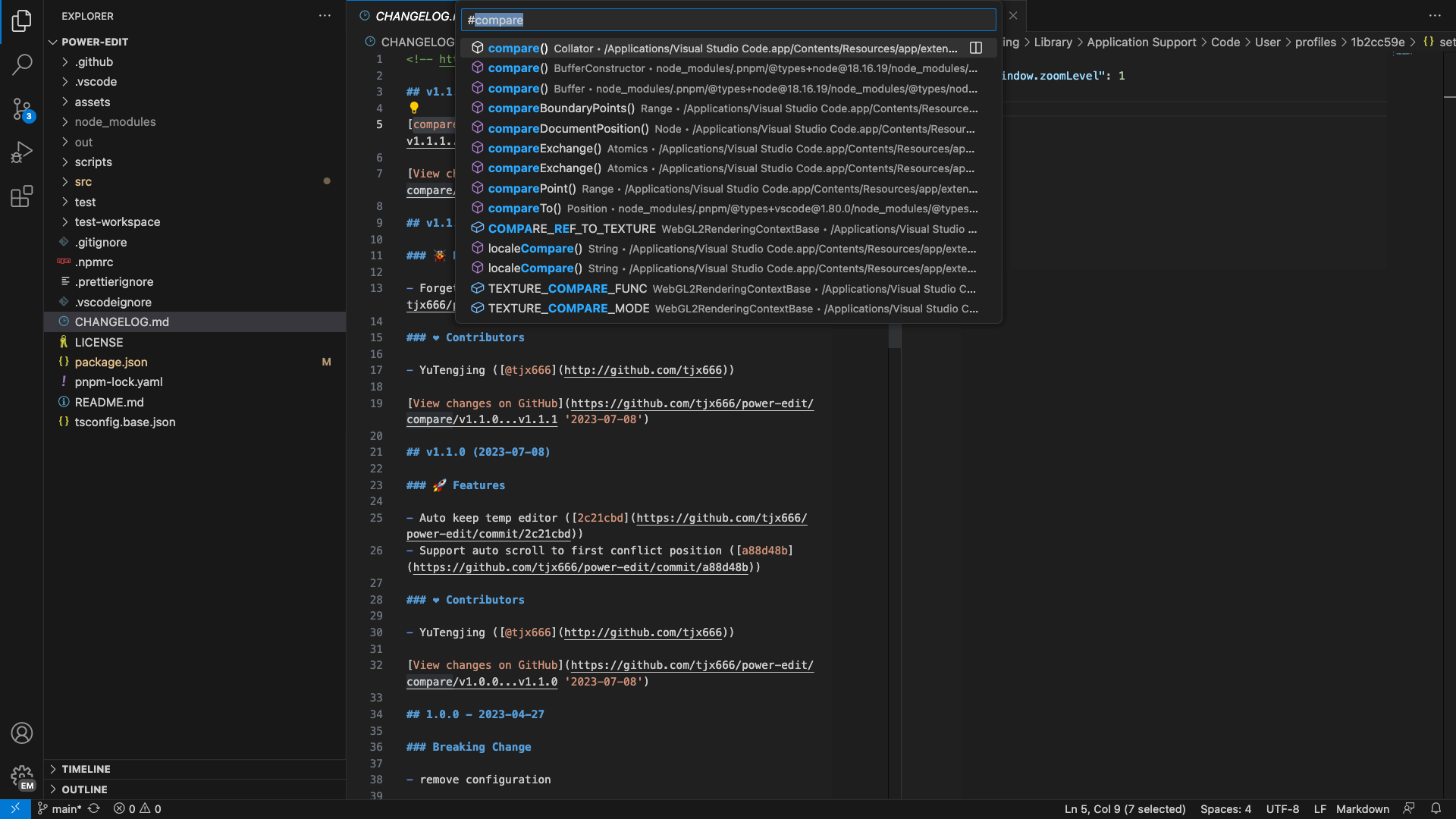The height and width of the screenshot is (819, 1456).
Task: Open the Search view in the activity bar
Action: click(22, 65)
